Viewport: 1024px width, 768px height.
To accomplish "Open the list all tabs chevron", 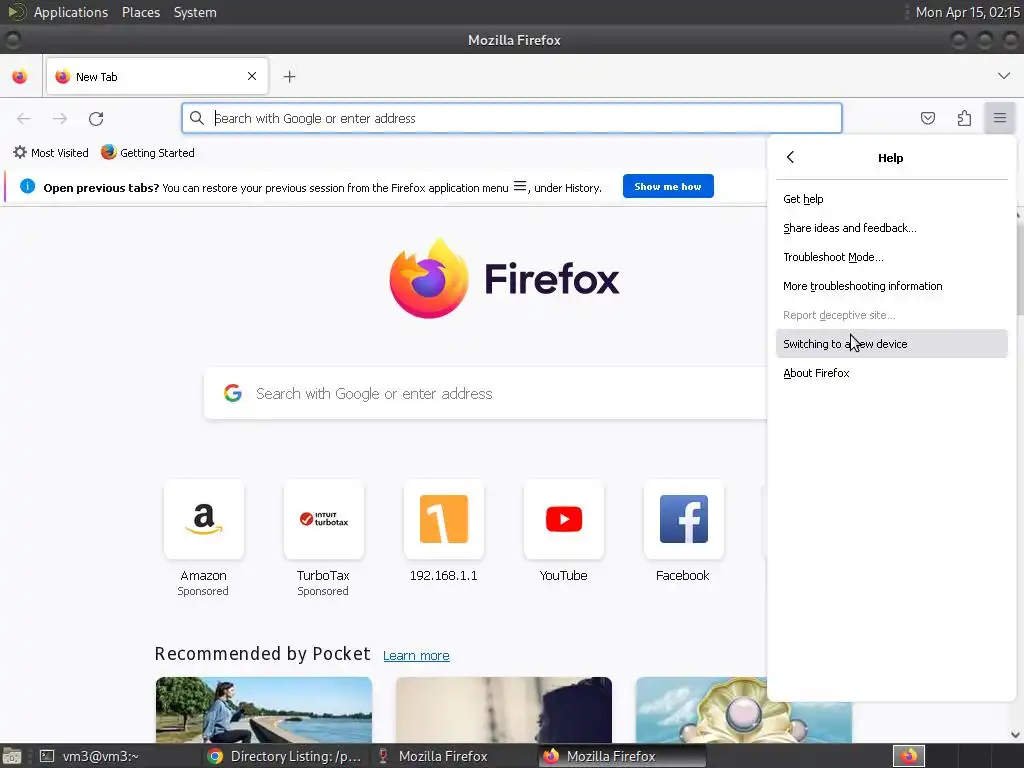I will tap(1004, 76).
